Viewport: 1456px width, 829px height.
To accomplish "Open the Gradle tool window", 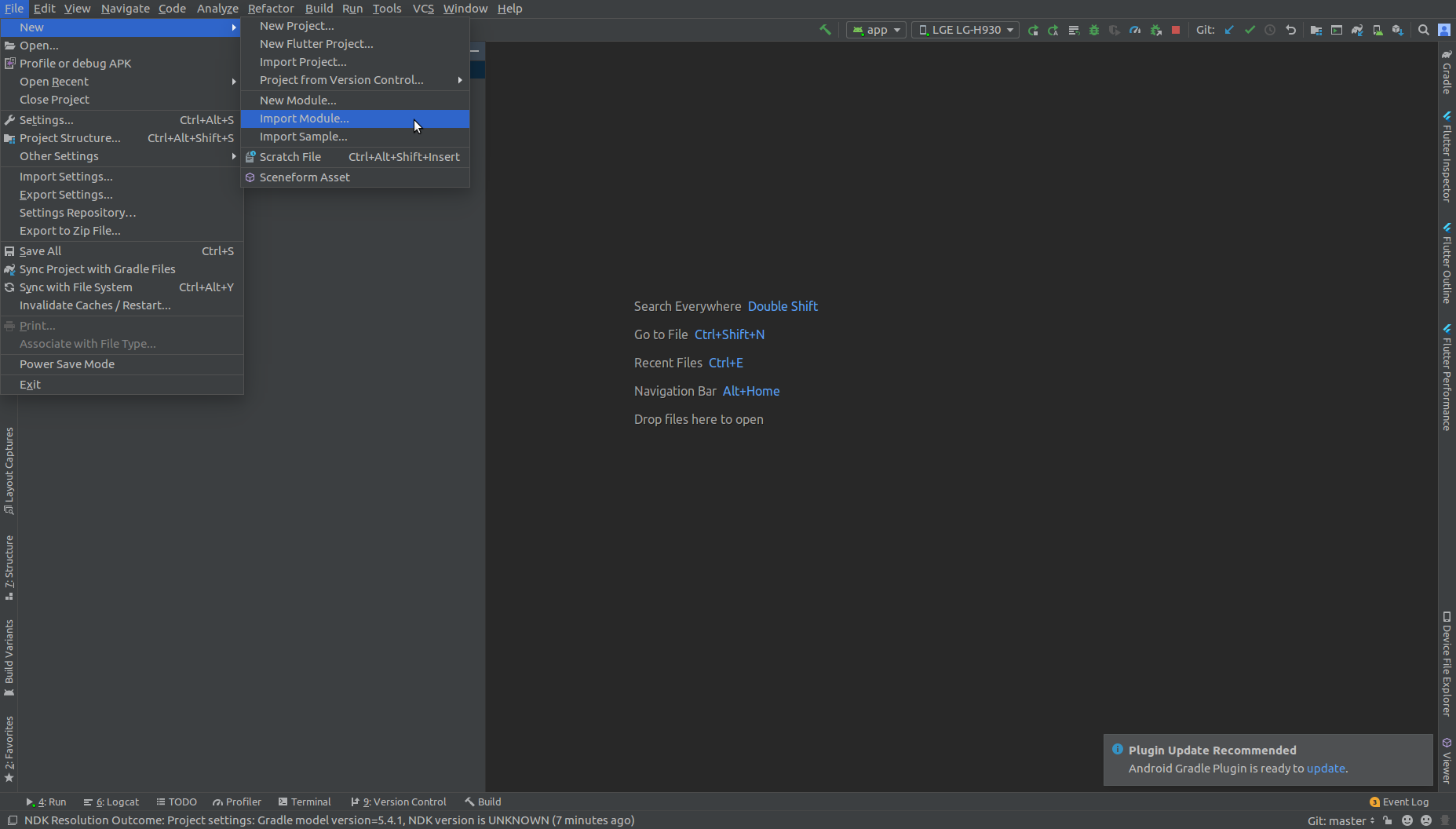I will 1447,71.
